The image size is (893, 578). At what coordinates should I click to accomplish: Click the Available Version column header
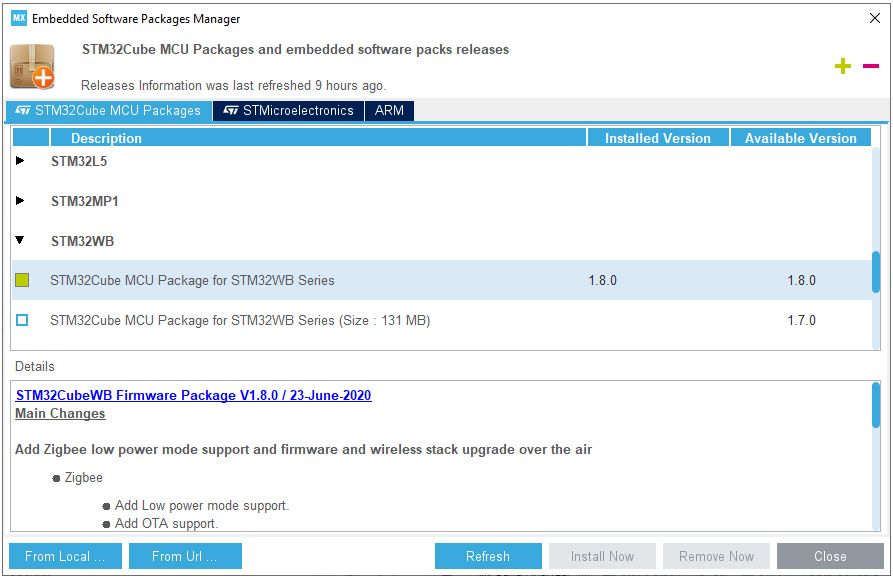point(800,138)
